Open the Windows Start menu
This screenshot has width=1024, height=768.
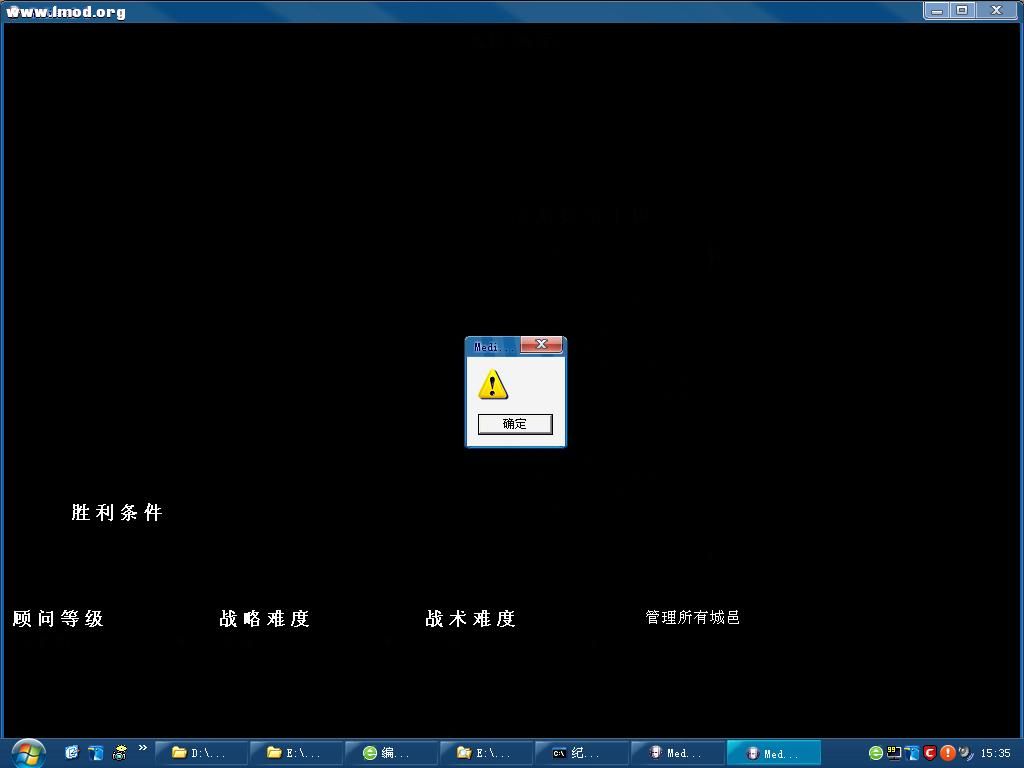28,752
